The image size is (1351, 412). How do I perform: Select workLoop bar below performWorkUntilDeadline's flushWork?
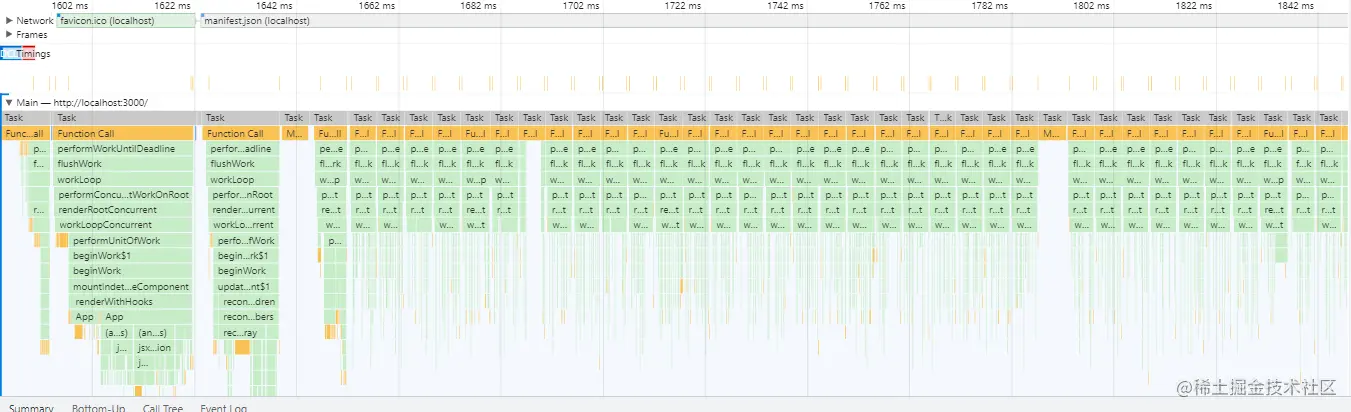(124, 179)
